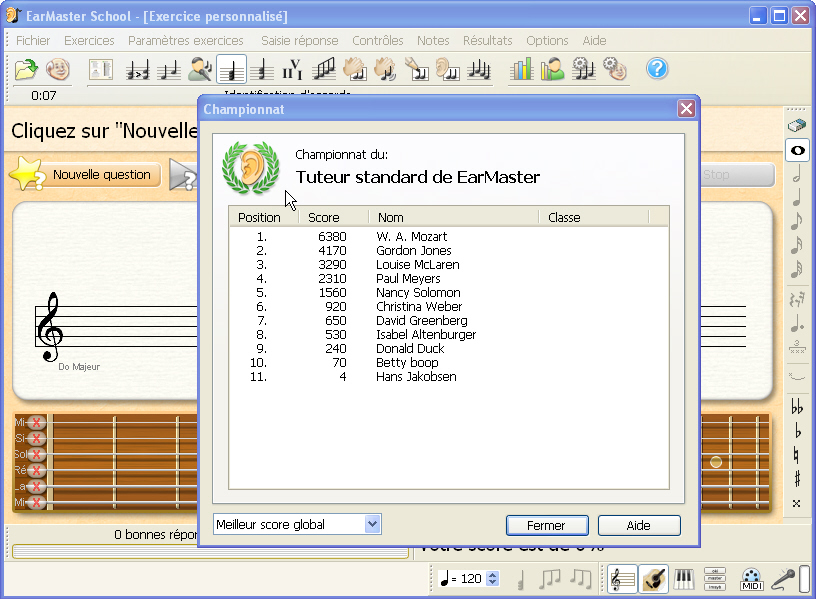Viewport: 816px width, 599px height.
Task: Select the interval identification exercise icon
Action: [x=169, y=70]
